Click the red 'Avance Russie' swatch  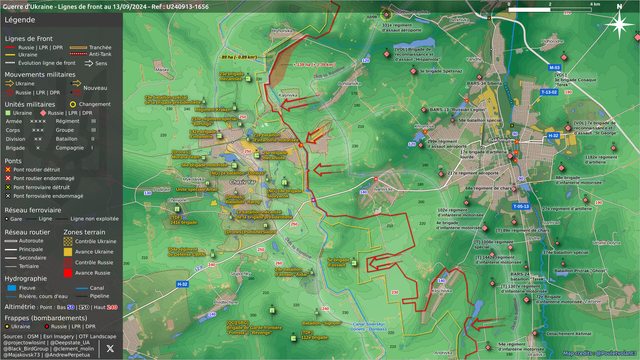pyautogui.click(x=68, y=273)
